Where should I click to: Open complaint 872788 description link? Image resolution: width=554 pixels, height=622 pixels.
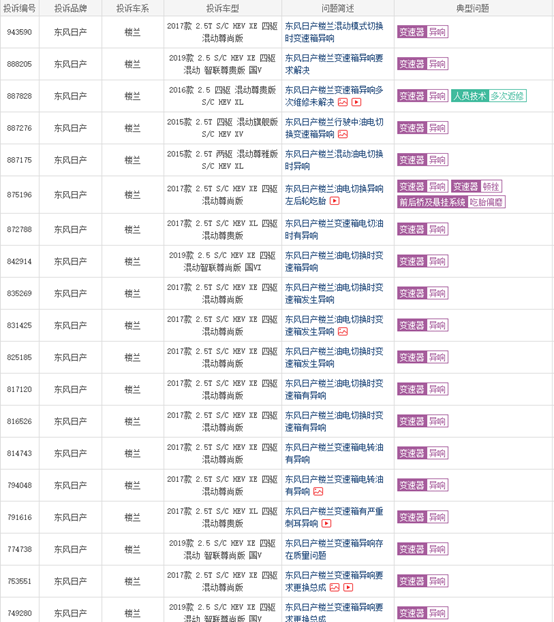tap(334, 229)
